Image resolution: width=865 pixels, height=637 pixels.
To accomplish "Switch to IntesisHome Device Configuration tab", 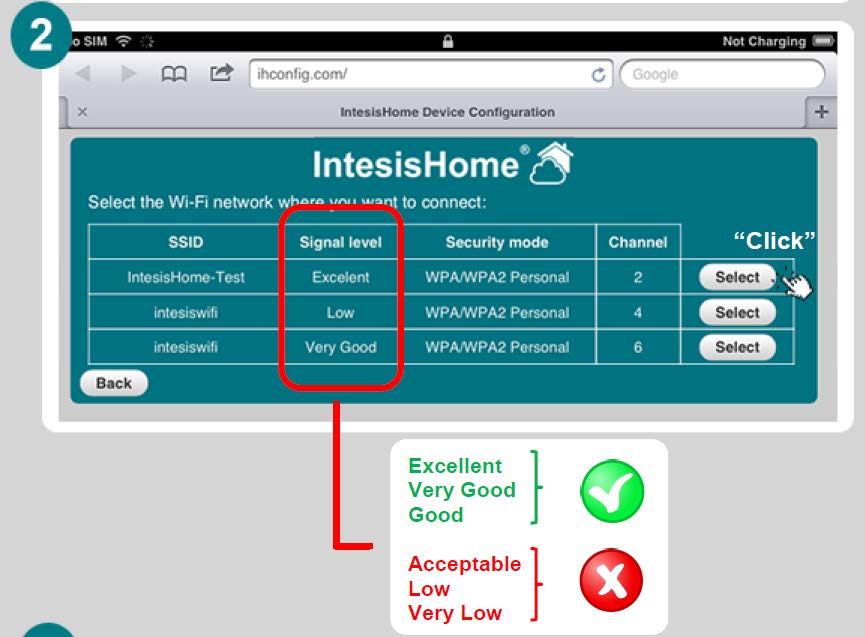I will click(x=447, y=112).
